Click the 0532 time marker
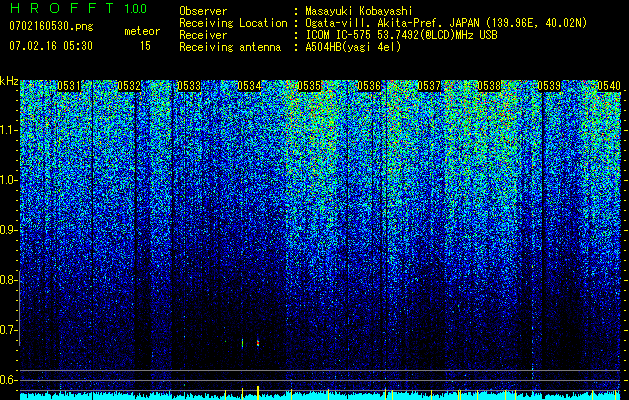The height and width of the screenshot is (400, 629). pos(129,86)
